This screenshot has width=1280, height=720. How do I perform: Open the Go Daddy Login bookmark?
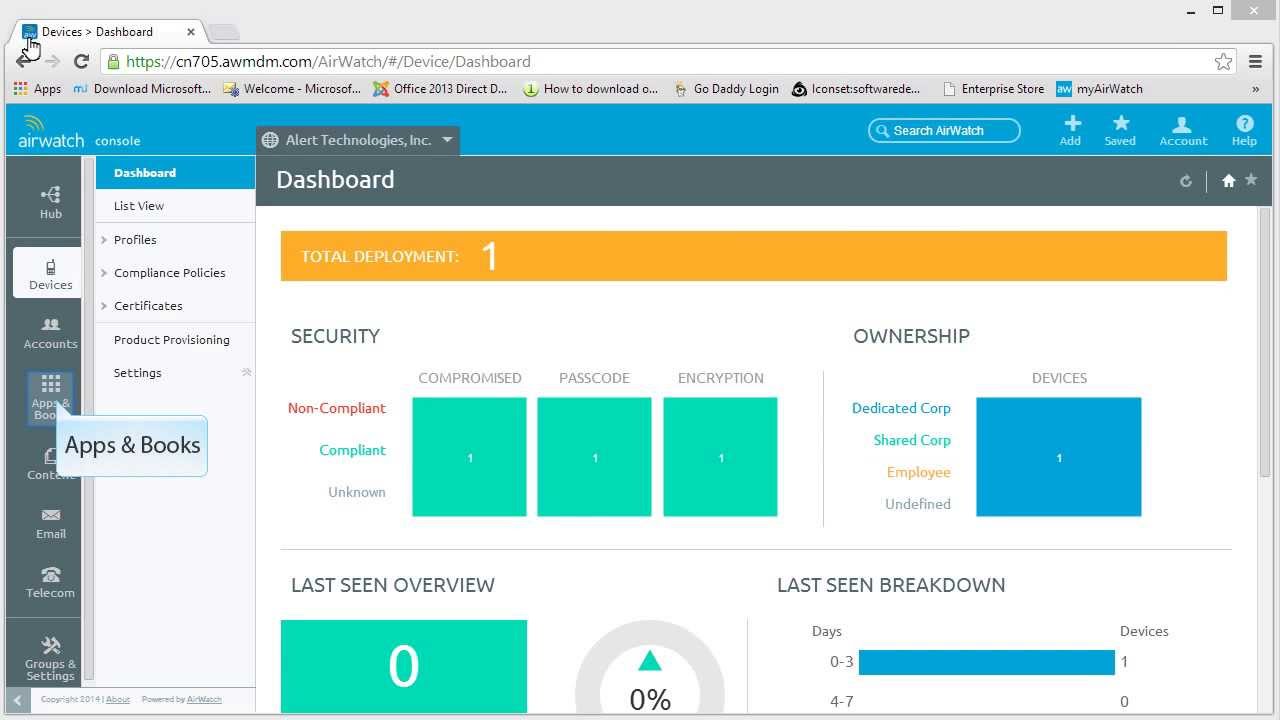(x=726, y=89)
